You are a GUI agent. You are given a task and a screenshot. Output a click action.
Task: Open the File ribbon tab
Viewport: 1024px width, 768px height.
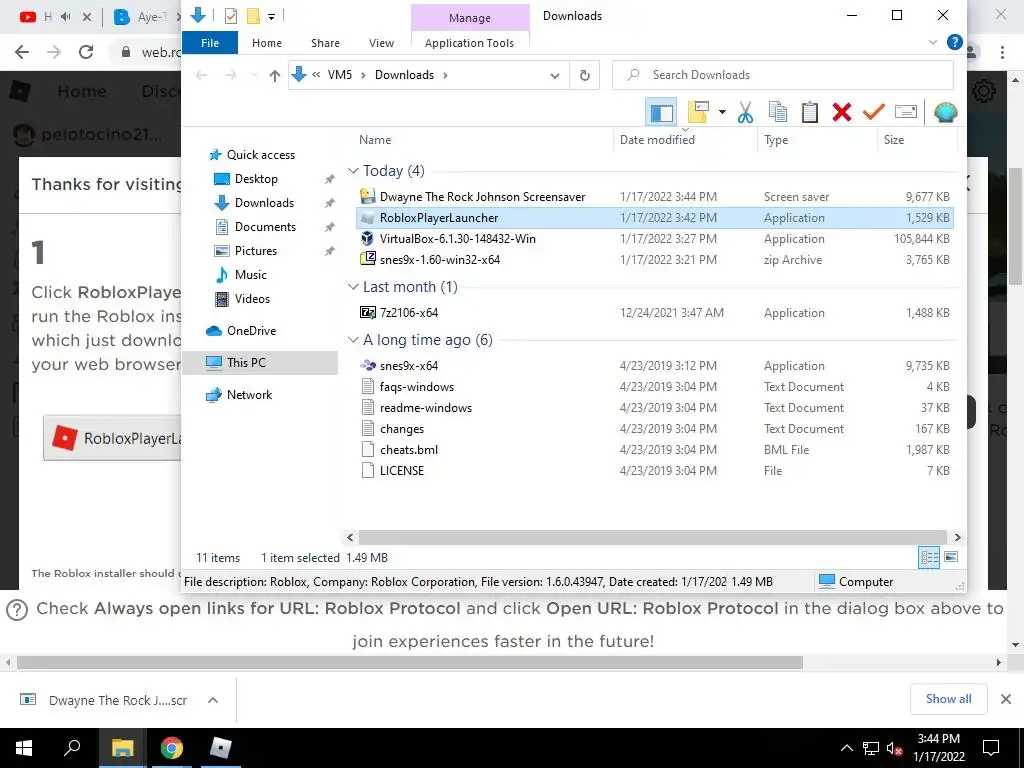pyautogui.click(x=210, y=43)
